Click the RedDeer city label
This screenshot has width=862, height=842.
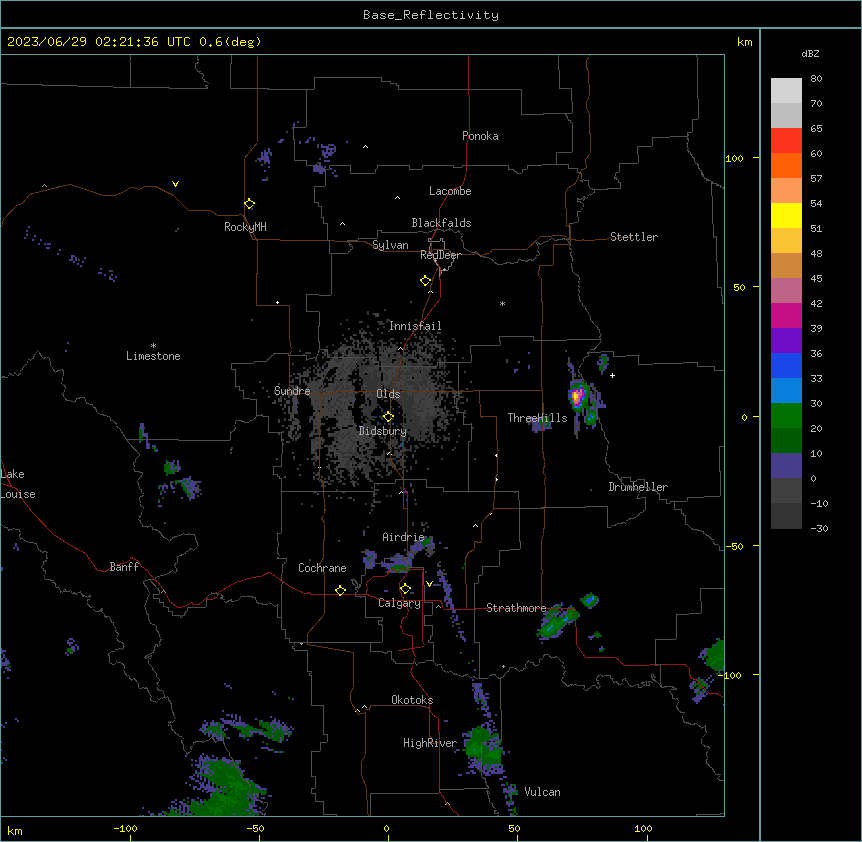[440, 255]
